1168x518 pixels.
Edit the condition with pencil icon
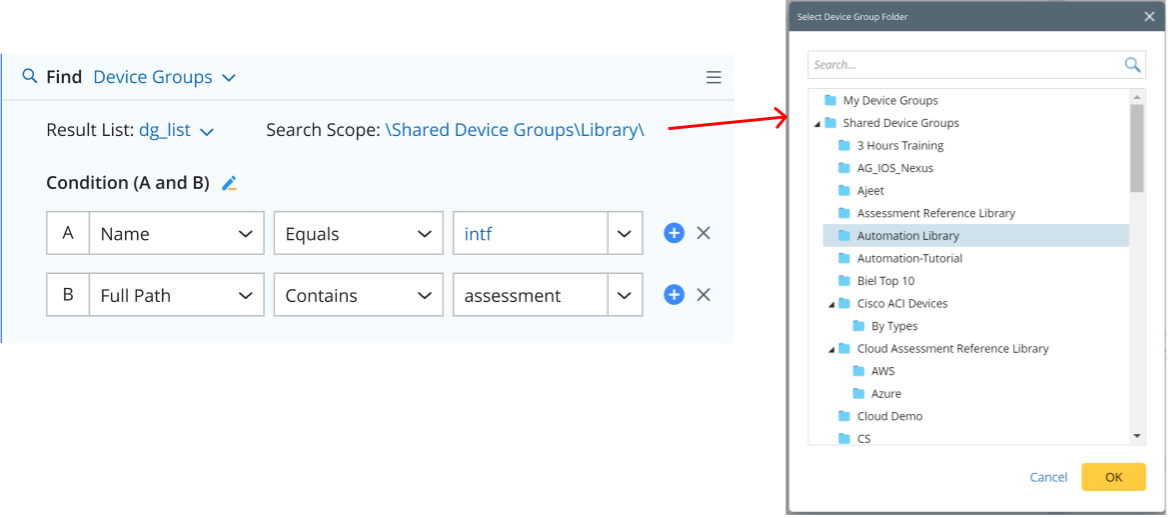tap(229, 183)
